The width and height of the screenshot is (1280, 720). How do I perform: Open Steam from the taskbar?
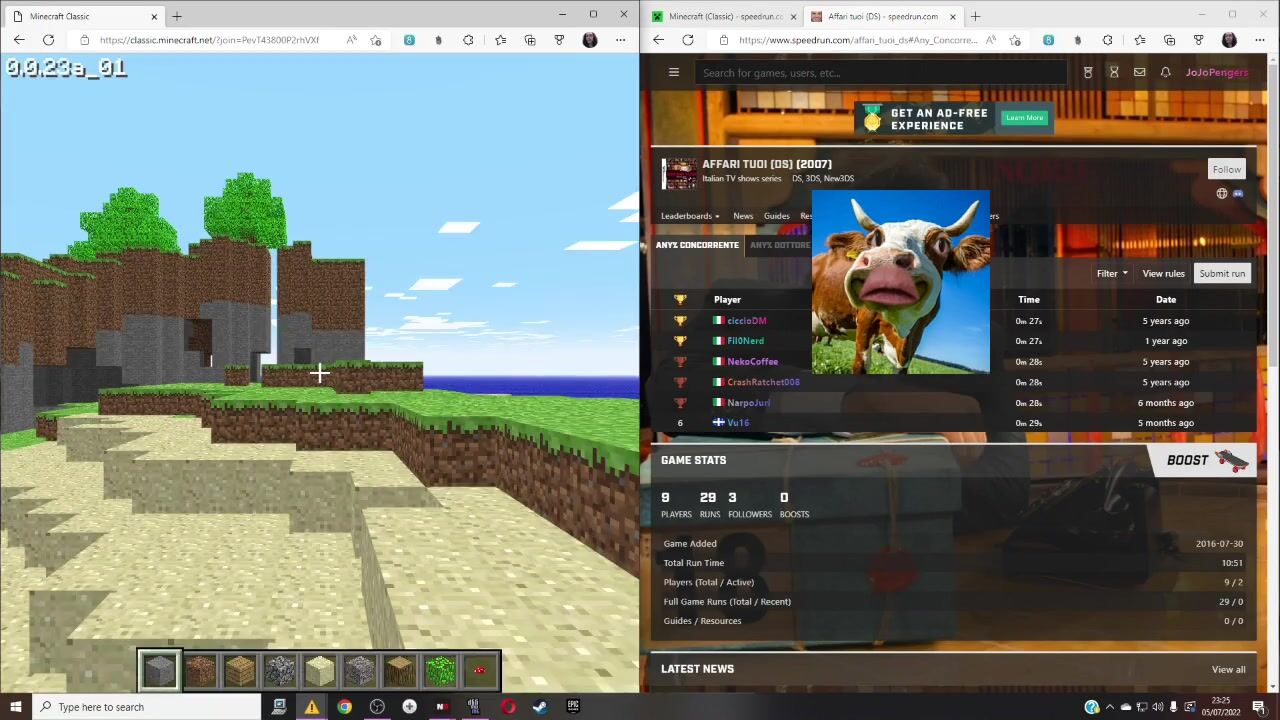coord(539,707)
